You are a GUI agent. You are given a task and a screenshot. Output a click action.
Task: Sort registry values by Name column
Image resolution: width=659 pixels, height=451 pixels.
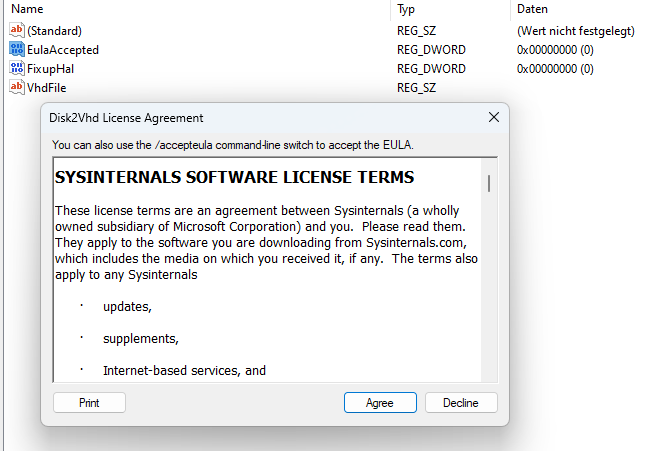click(x=27, y=9)
